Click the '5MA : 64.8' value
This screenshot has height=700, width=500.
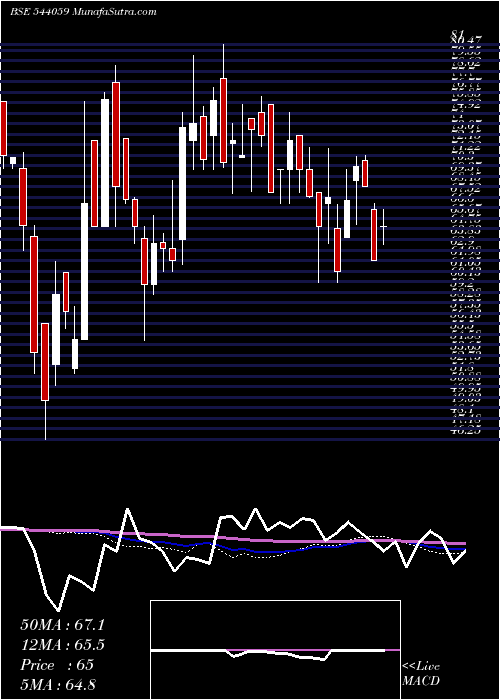[58, 684]
